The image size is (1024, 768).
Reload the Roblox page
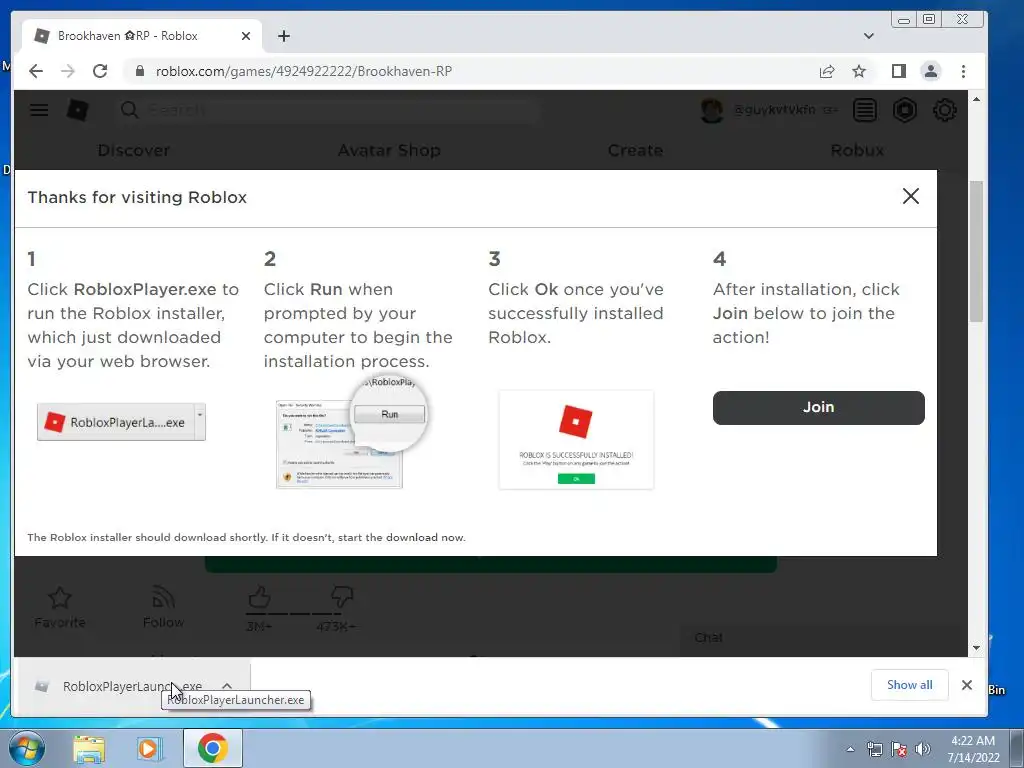(100, 71)
